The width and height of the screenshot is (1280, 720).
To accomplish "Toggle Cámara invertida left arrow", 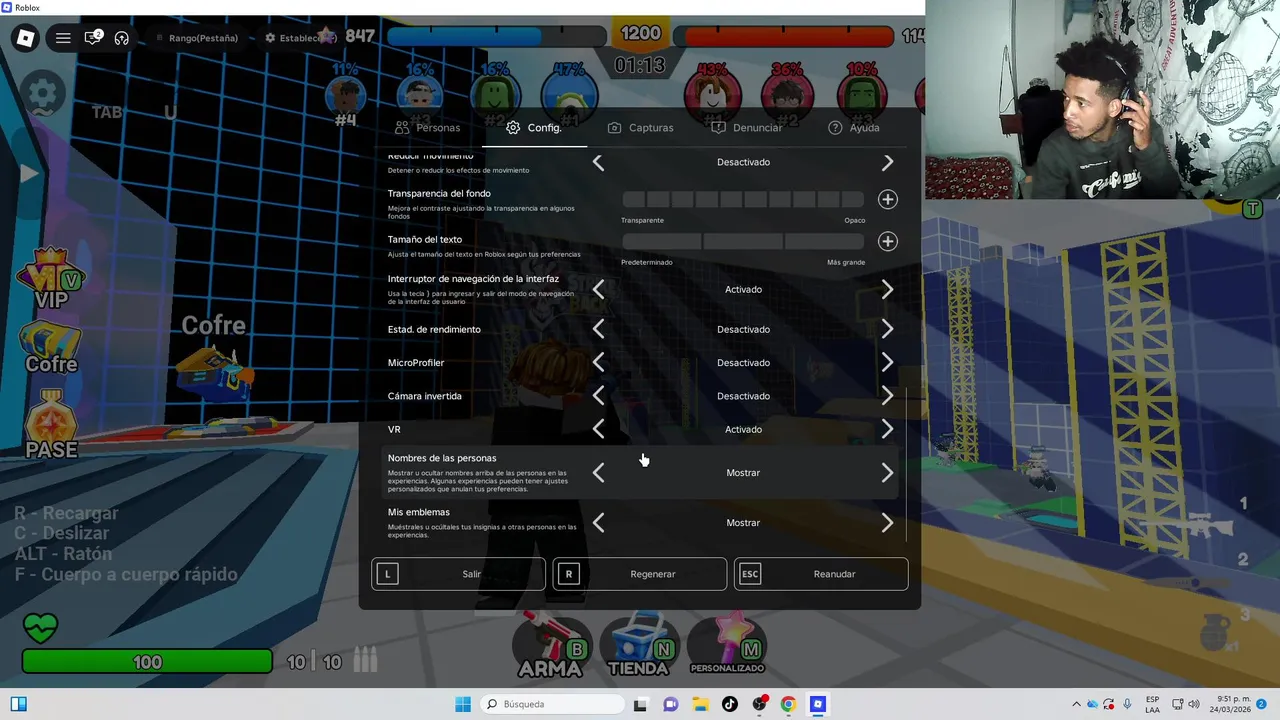I will tap(598, 396).
